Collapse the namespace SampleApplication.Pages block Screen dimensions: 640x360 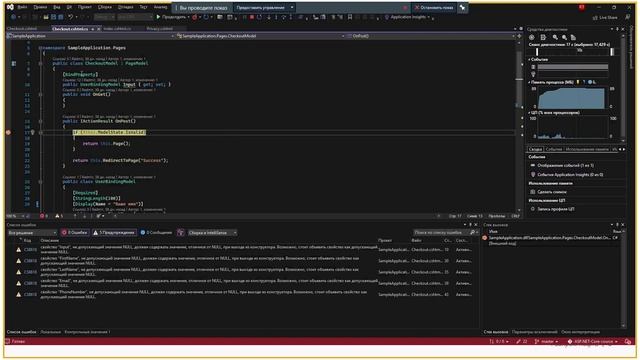[x=40, y=48]
